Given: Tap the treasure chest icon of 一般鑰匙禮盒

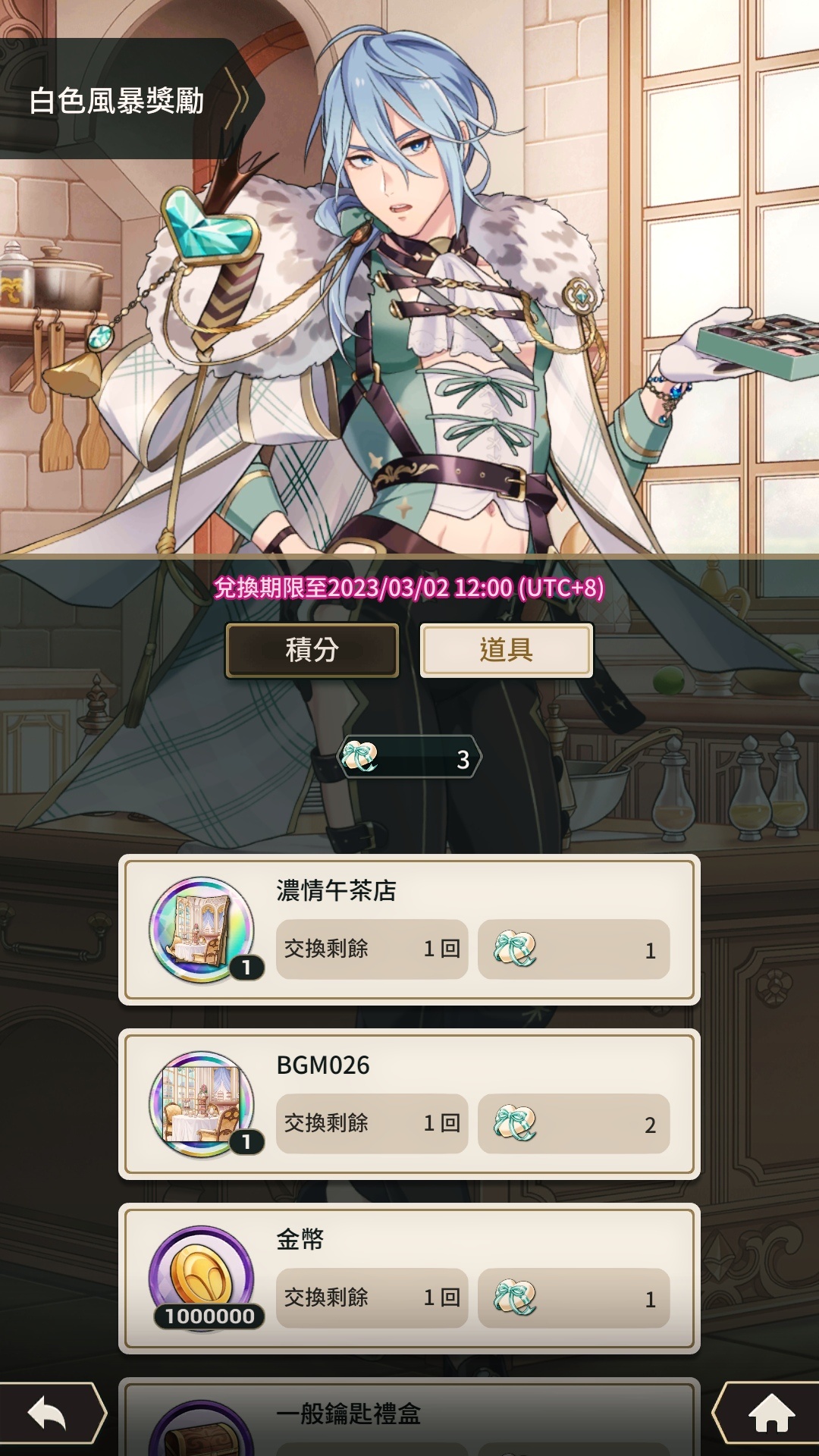Looking at the screenshot, I should 201,1429.
